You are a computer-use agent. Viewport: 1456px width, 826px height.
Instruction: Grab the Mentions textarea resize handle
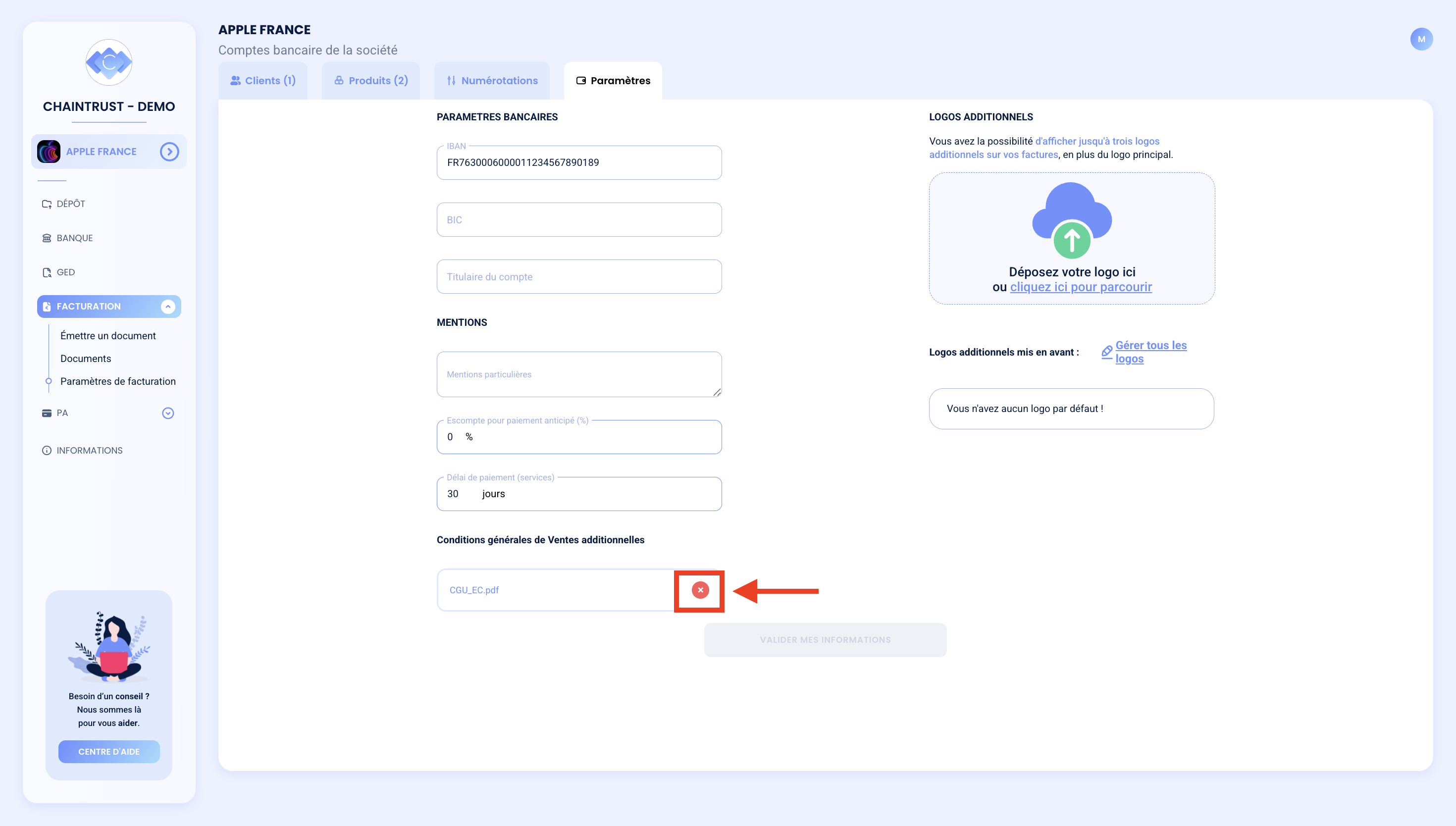[717, 392]
